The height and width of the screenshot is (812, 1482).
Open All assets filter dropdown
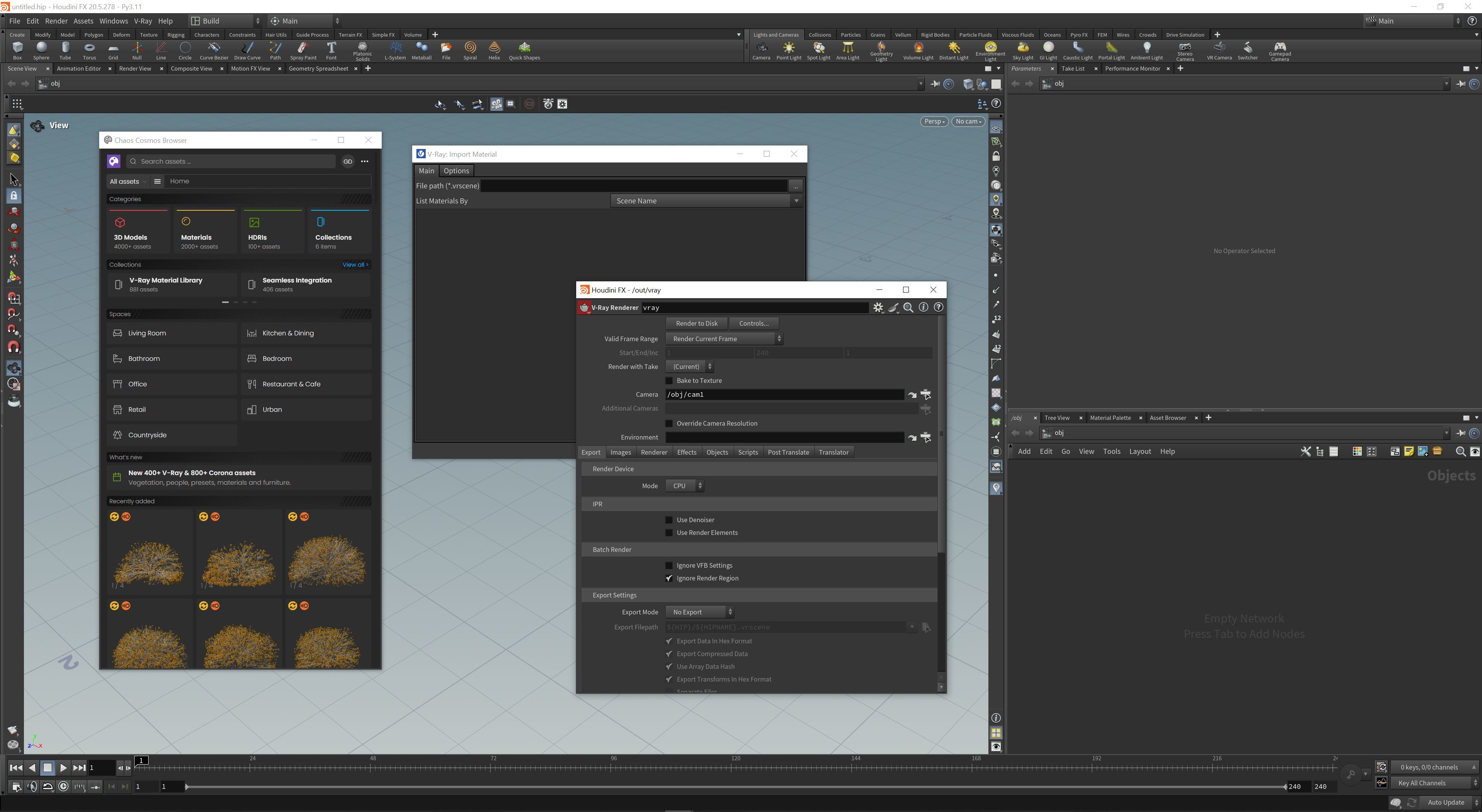click(128, 181)
